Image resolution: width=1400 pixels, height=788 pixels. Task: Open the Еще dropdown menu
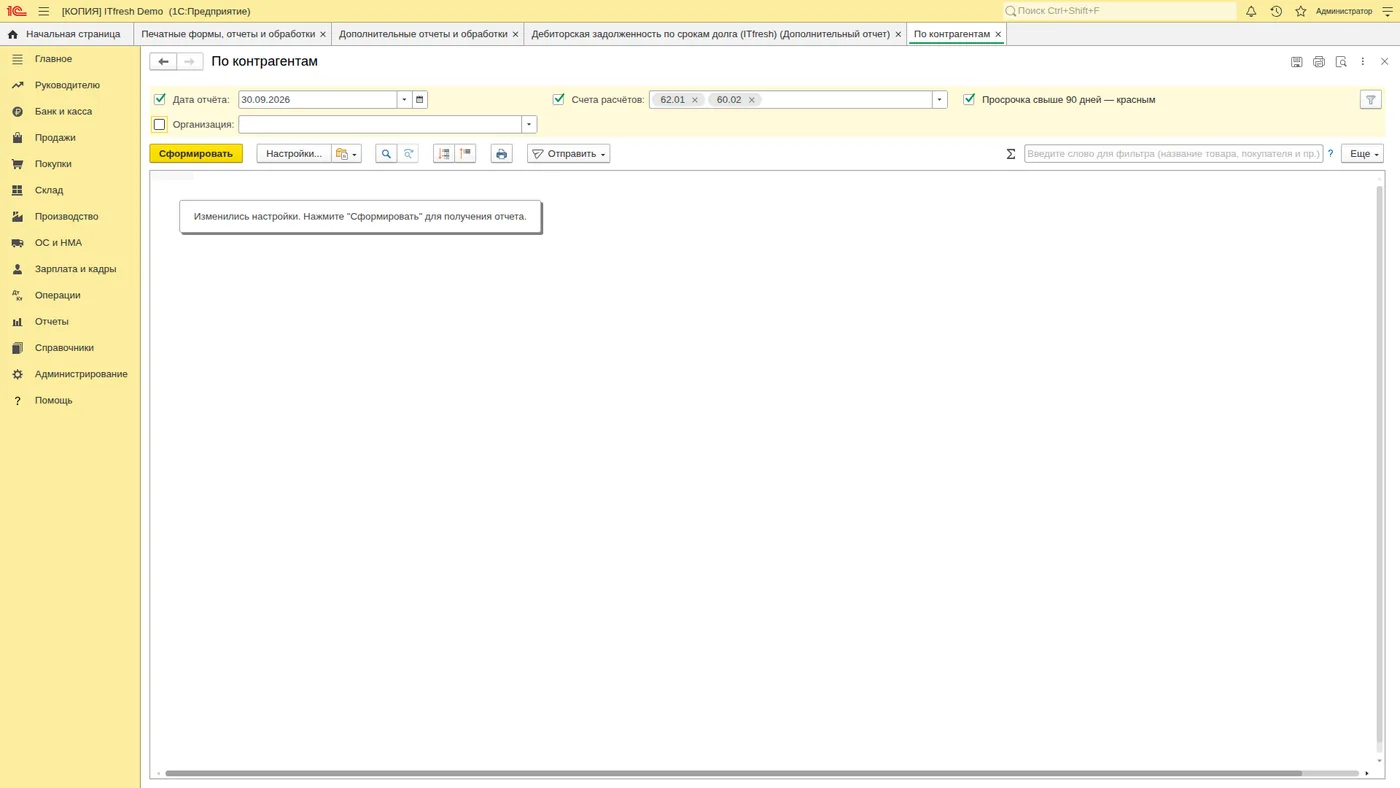click(1362, 154)
